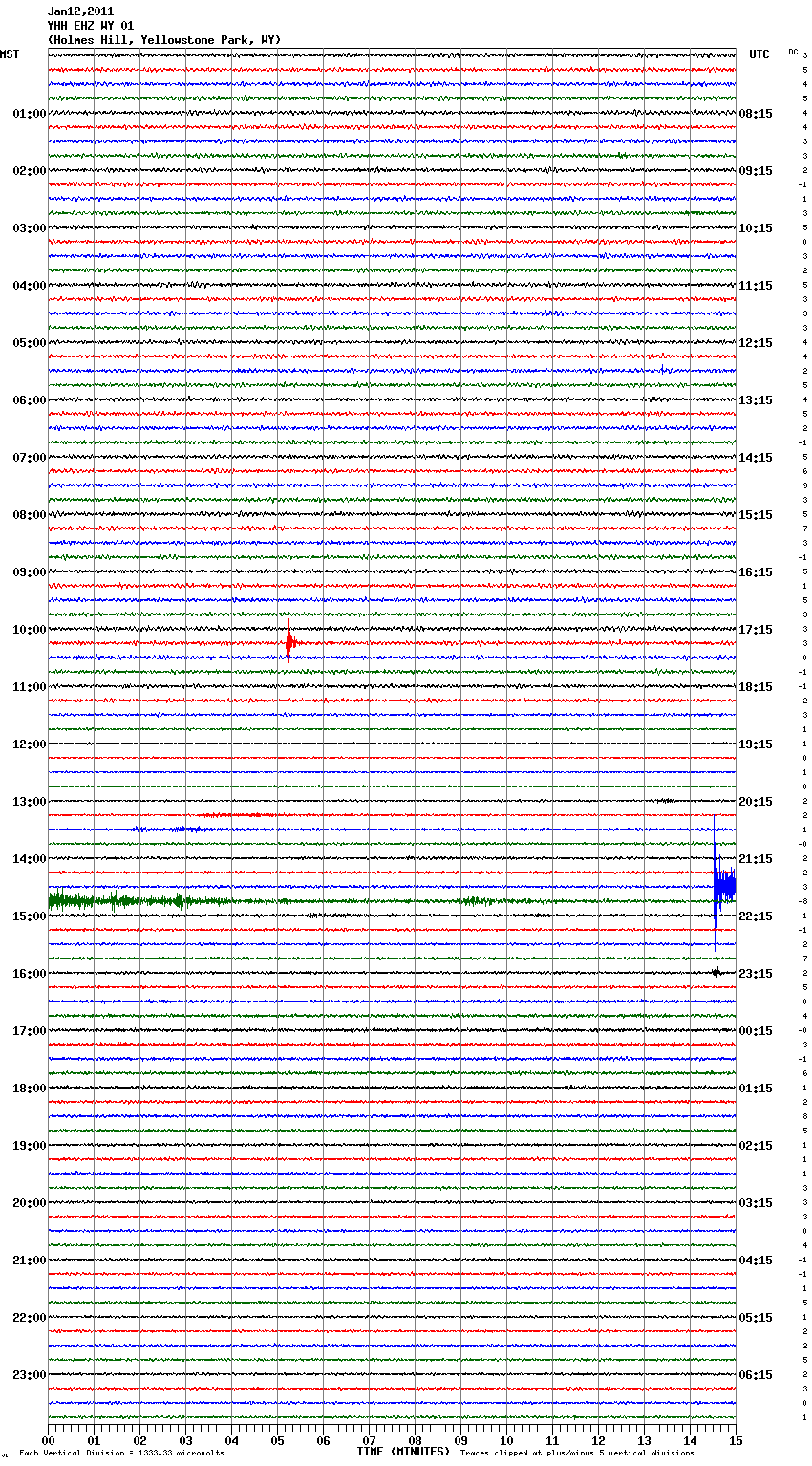Image resolution: width=812 pixels, height=1466 pixels.
Task: Click the 00 minute axis tick label
Action: point(48,1440)
